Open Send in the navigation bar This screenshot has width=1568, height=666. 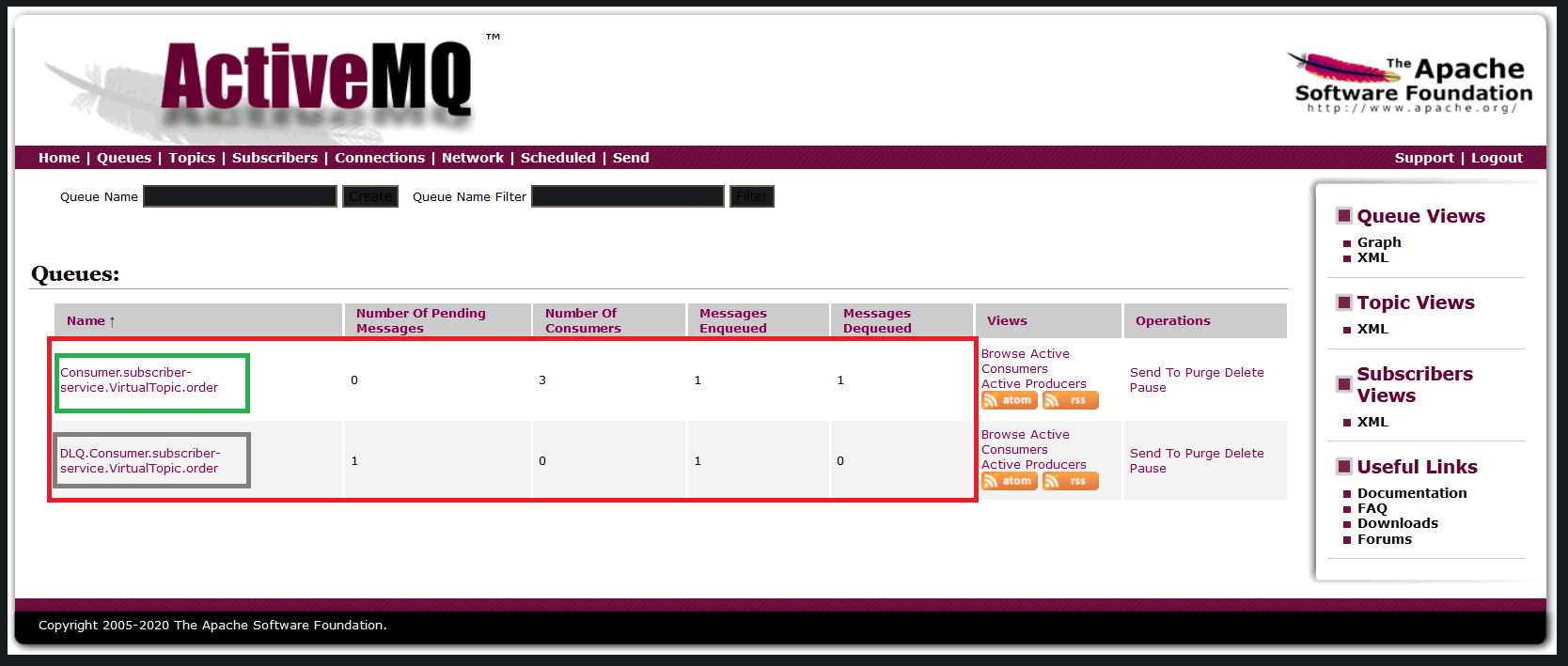click(631, 158)
